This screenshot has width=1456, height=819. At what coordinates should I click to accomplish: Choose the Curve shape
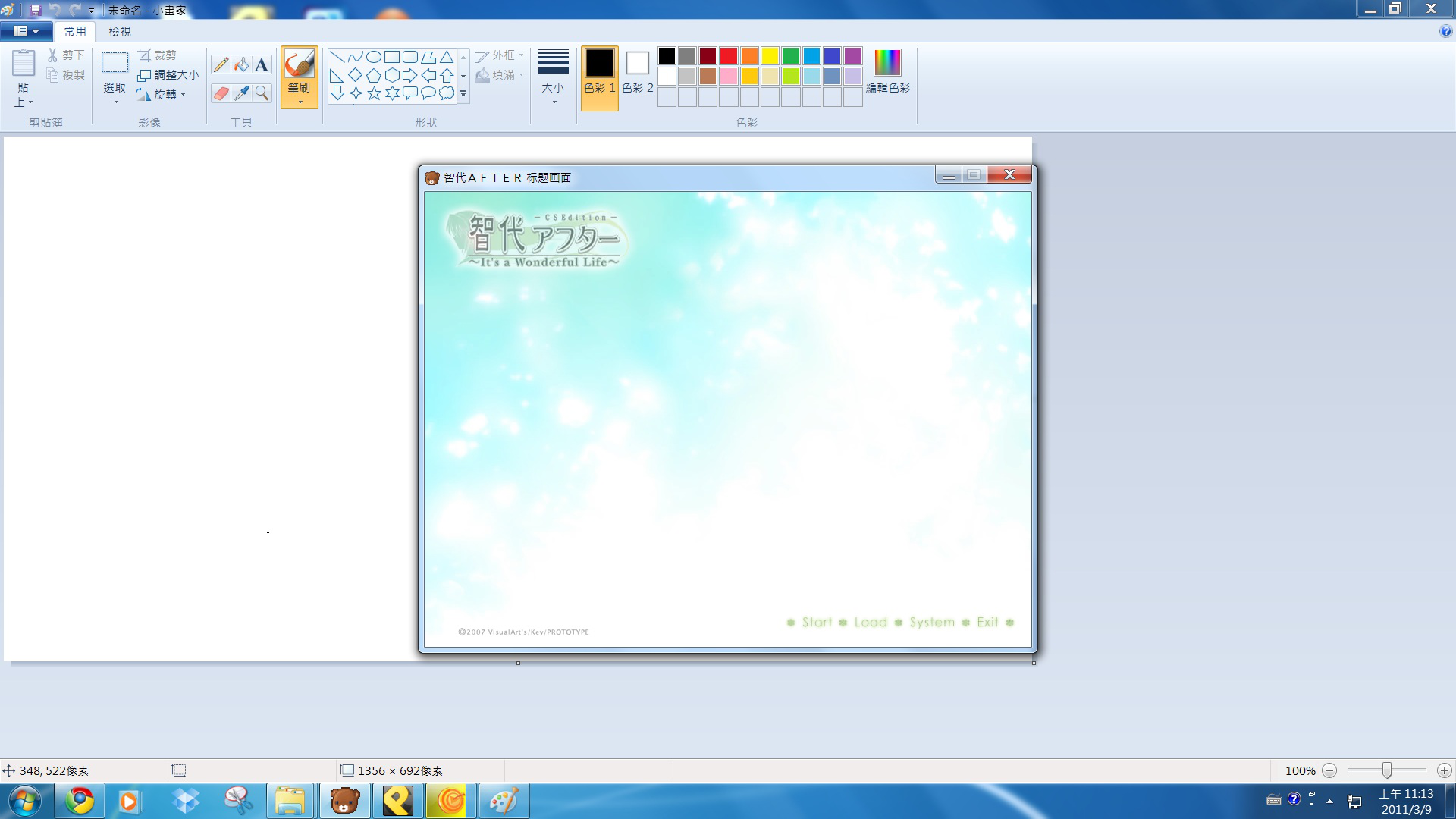pyautogui.click(x=356, y=57)
